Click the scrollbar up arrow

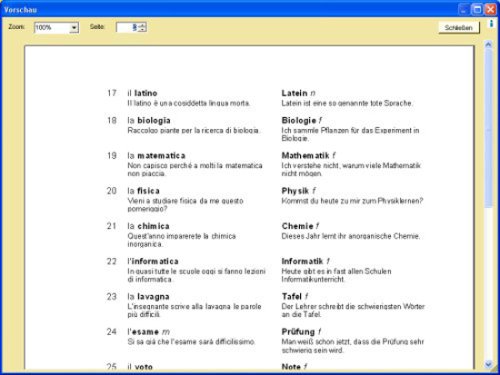tap(488, 45)
